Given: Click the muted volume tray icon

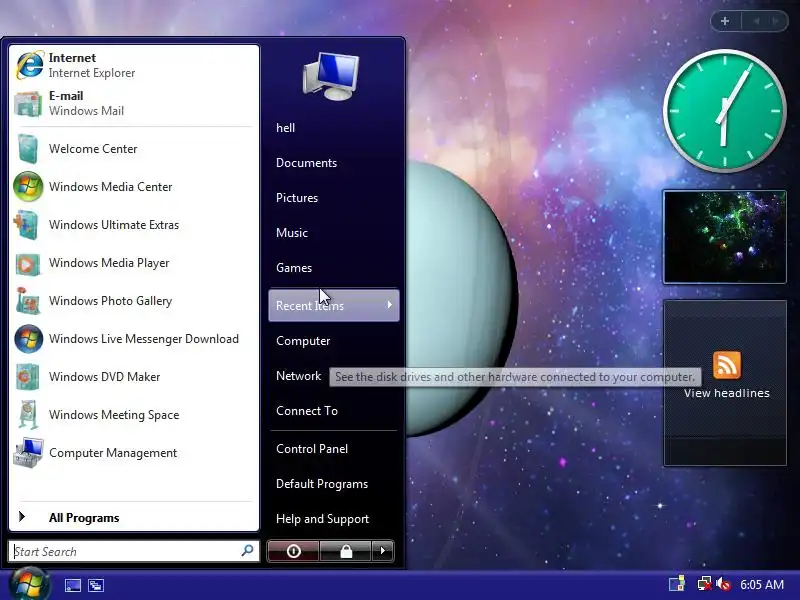Looking at the screenshot, I should point(723,584).
